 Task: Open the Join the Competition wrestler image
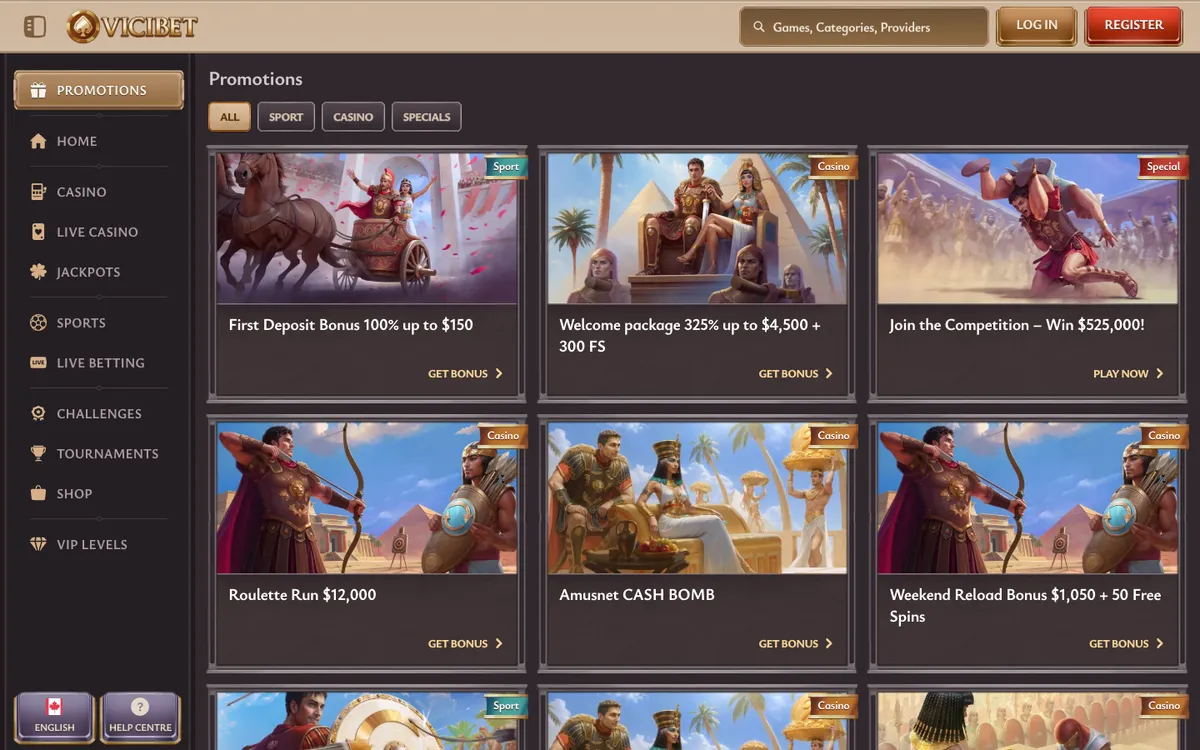pyautogui.click(x=1027, y=228)
